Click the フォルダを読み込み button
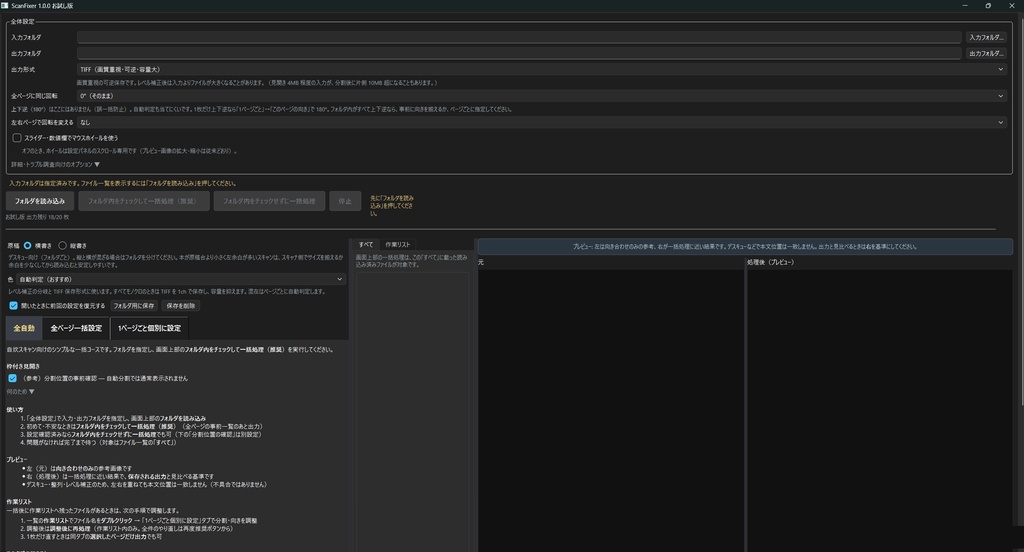The width and height of the screenshot is (1024, 552). click(40, 201)
